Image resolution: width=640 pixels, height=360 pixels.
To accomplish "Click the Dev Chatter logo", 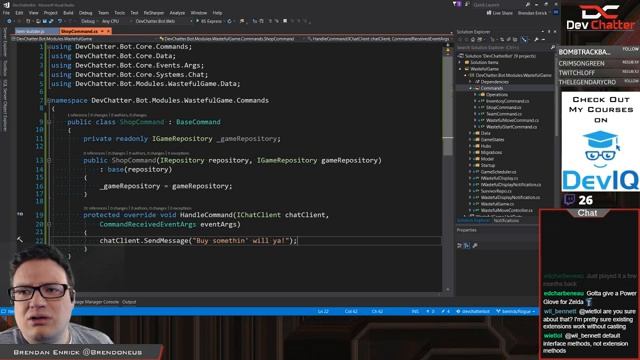I will (x=600, y=18).
